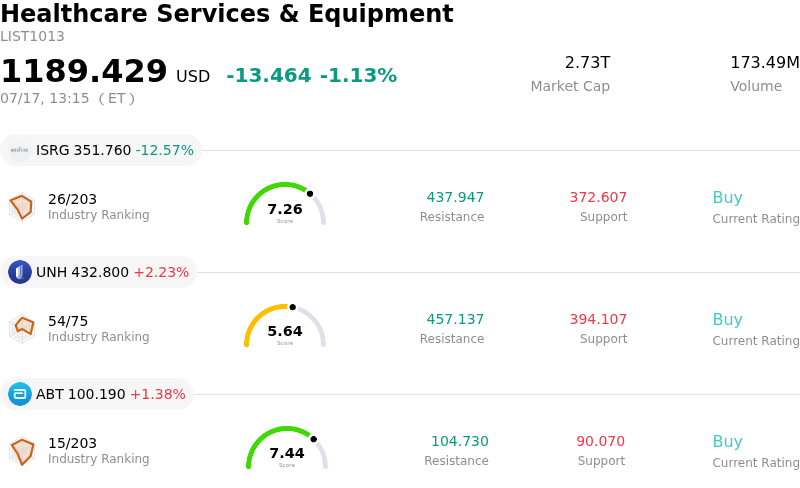800x488 pixels.
Task: Click the ABT 7.44 score gauge
Action: coord(287,448)
